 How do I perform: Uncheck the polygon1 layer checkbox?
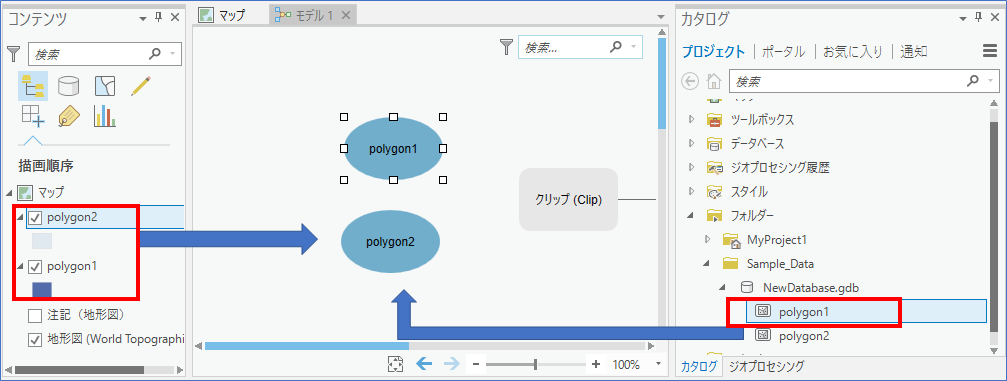35,266
